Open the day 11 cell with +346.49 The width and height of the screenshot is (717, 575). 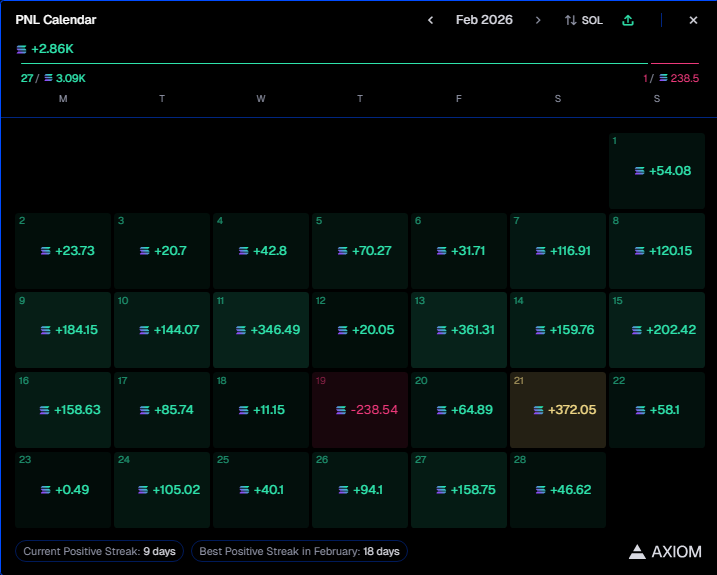tap(261, 330)
